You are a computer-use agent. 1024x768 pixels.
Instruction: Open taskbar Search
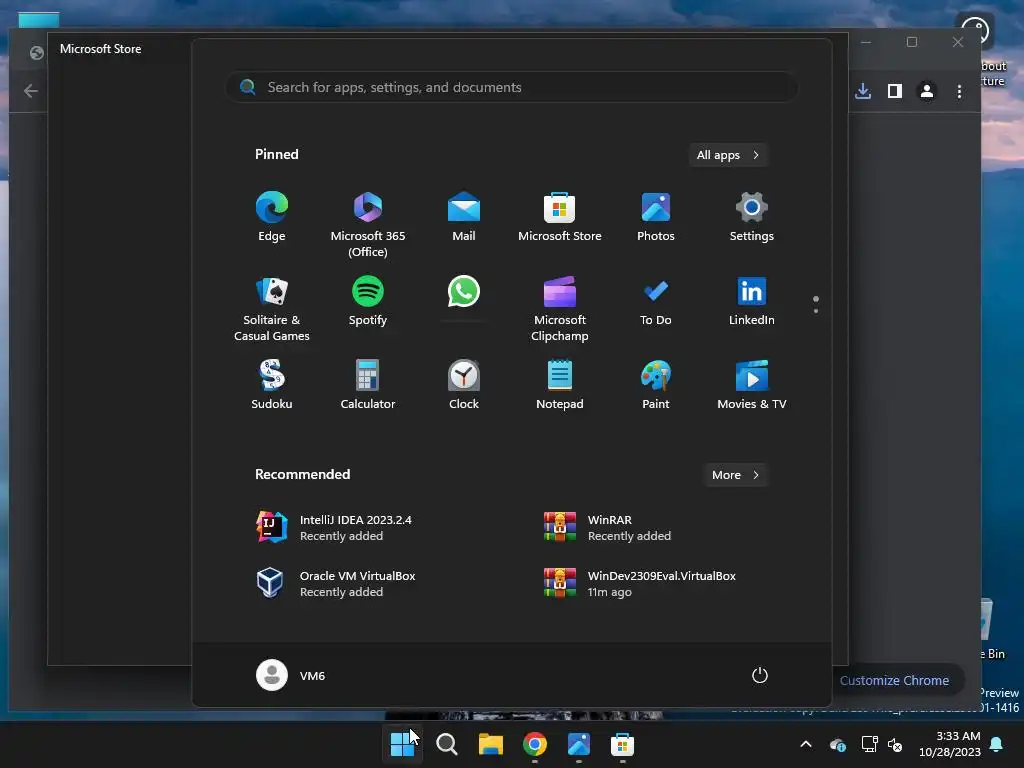click(447, 744)
